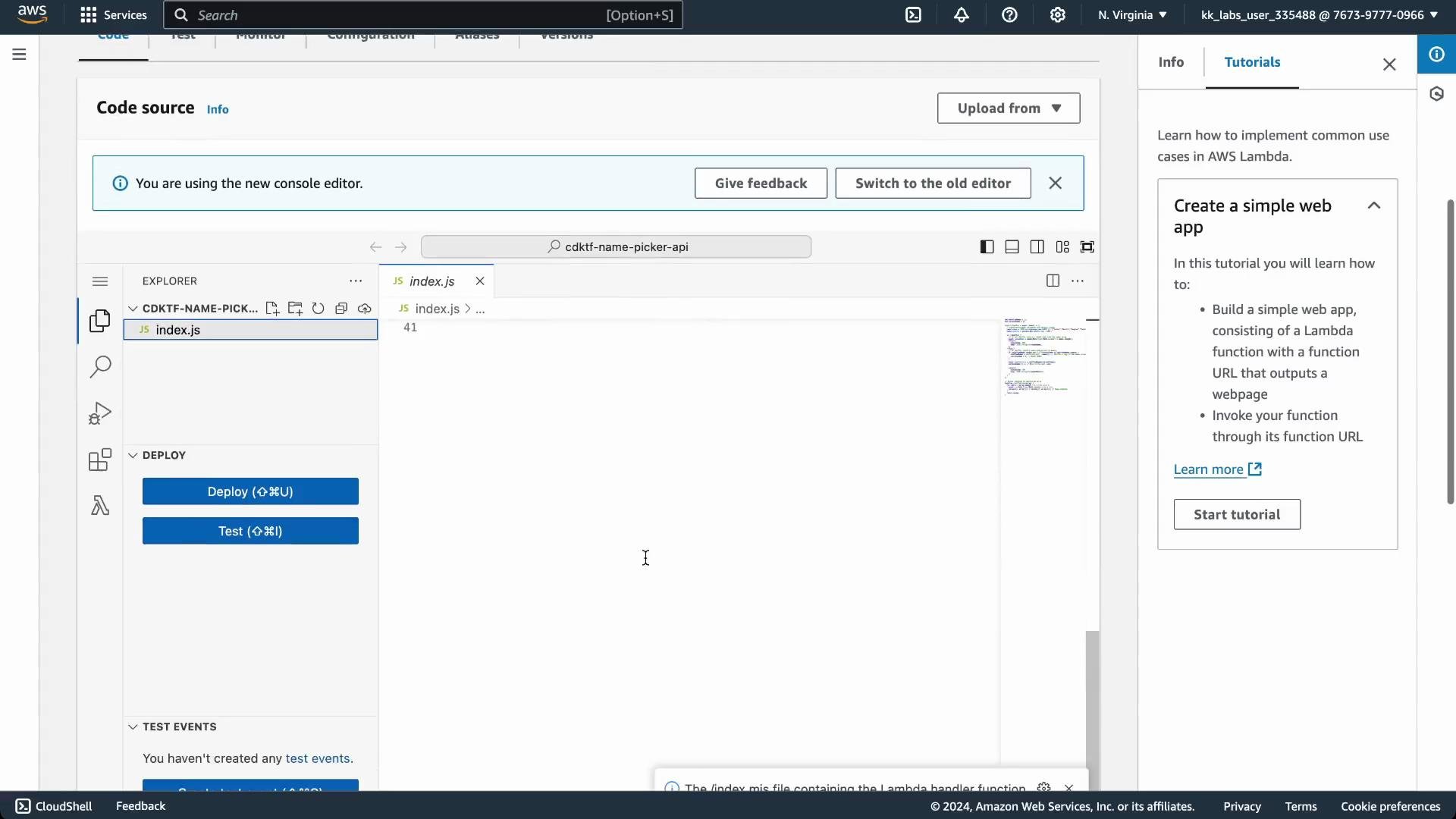The image size is (1456, 819).
Task: Create a new file in explorer
Action: coord(272,309)
